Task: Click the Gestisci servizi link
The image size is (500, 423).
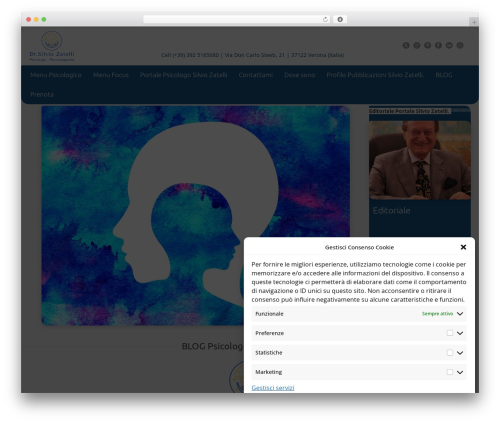Action: 273,388
